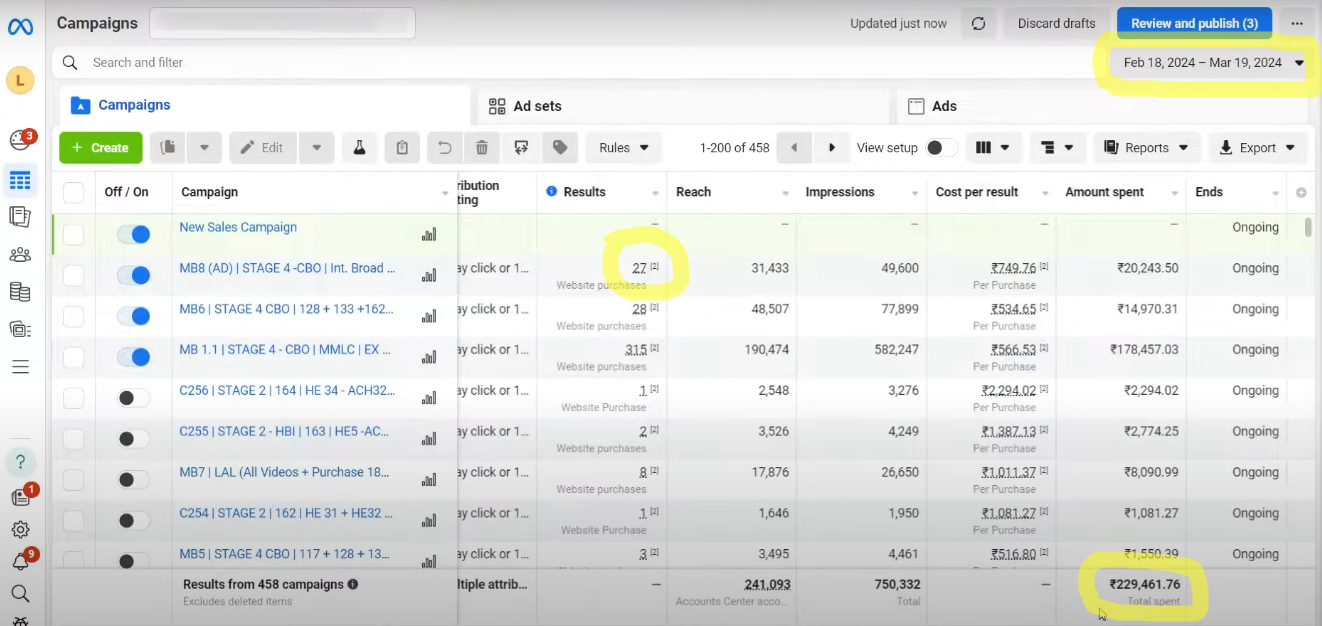Click the Discard drafts button

(1056, 23)
